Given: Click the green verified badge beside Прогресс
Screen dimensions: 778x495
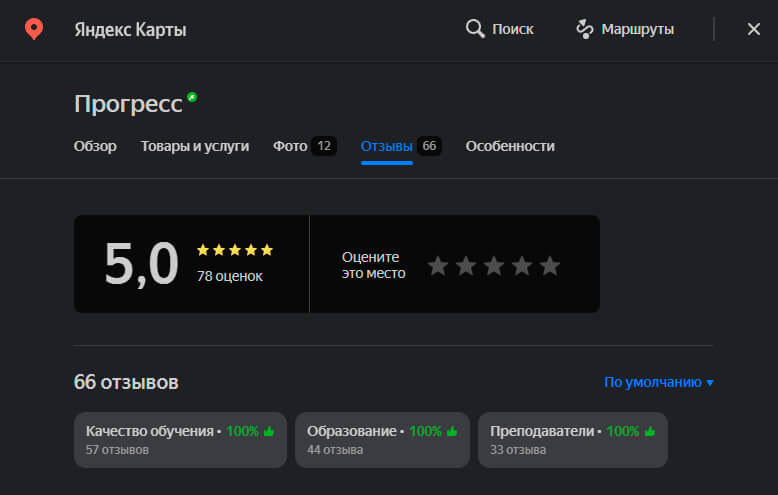Looking at the screenshot, I should pyautogui.click(x=192, y=97).
